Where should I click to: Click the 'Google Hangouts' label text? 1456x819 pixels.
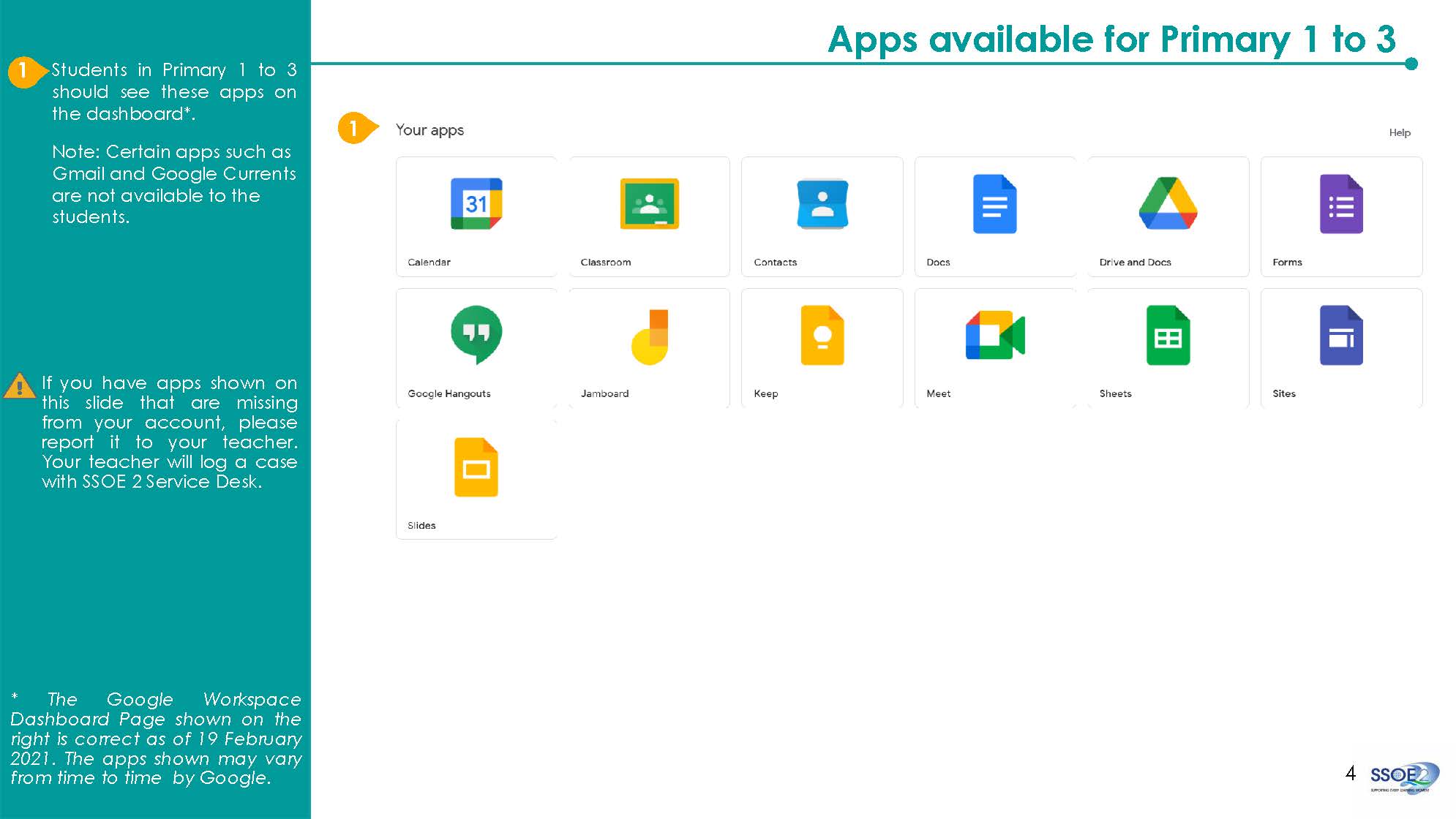pyautogui.click(x=449, y=393)
